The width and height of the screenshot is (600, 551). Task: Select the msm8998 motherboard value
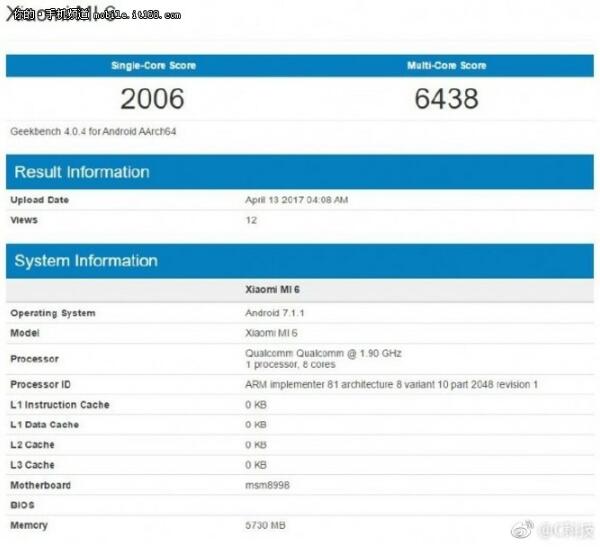pyautogui.click(x=267, y=485)
